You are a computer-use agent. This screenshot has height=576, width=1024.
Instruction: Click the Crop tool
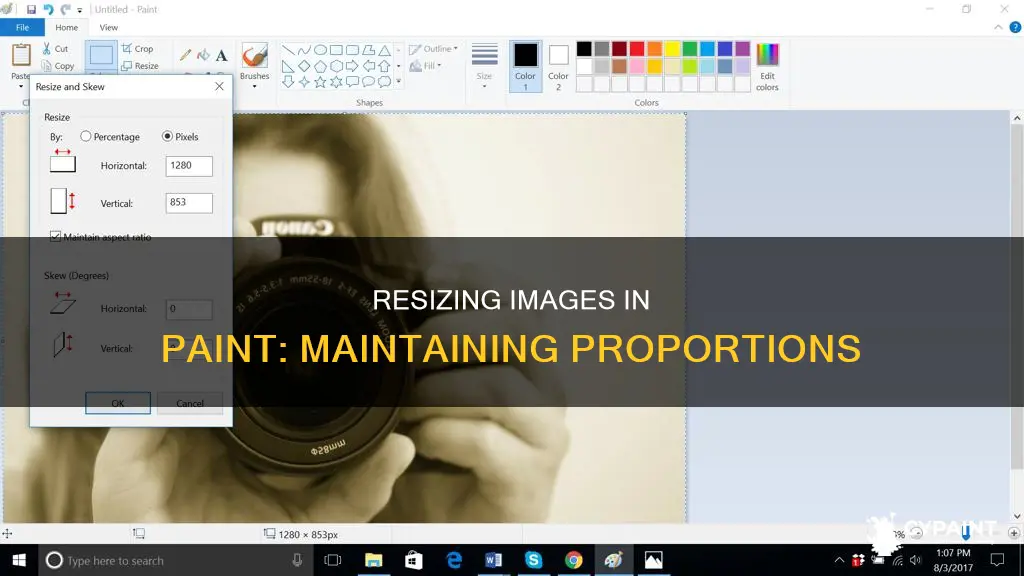138,48
